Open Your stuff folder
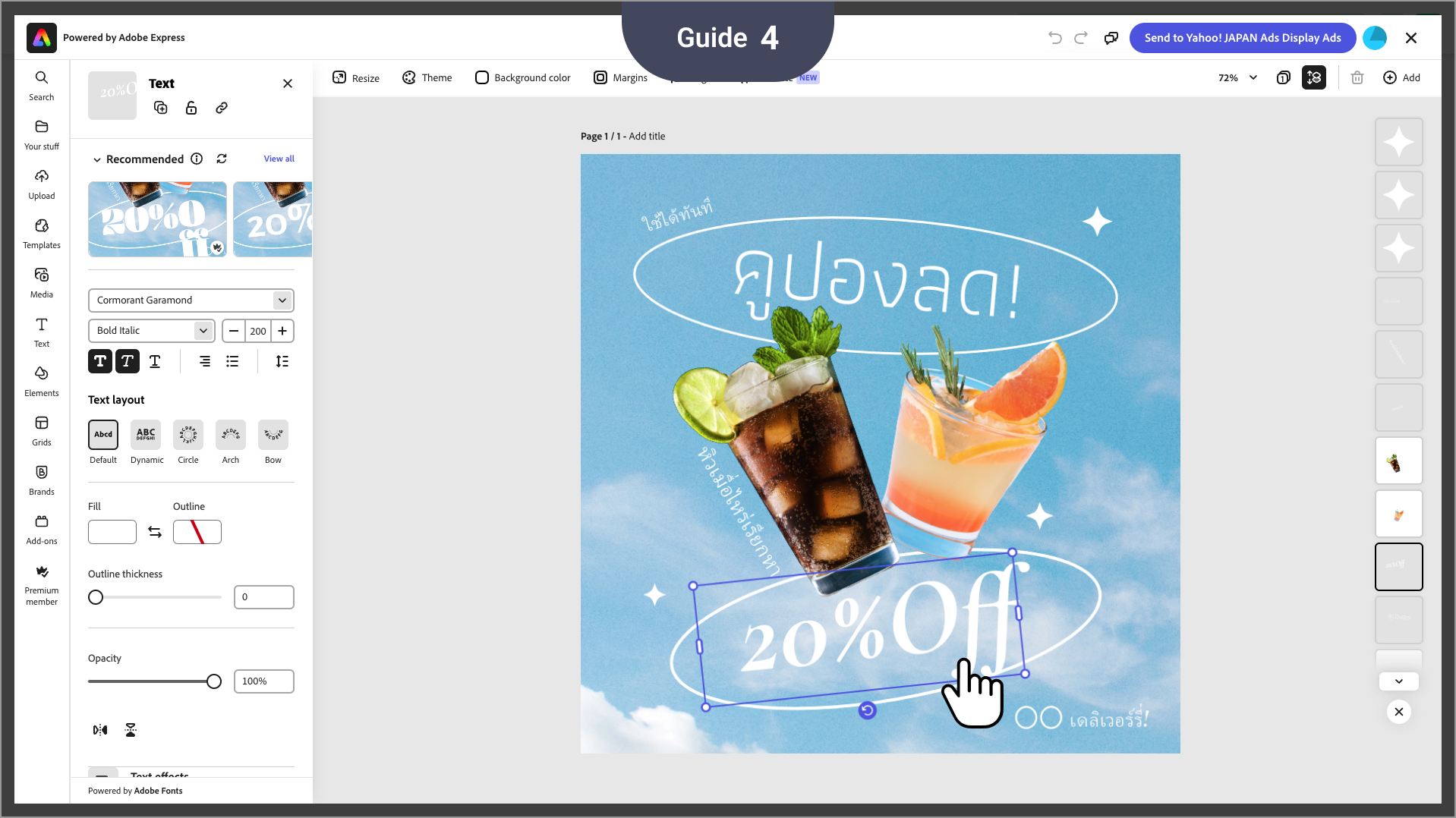Image resolution: width=1456 pixels, height=818 pixels. click(42, 135)
